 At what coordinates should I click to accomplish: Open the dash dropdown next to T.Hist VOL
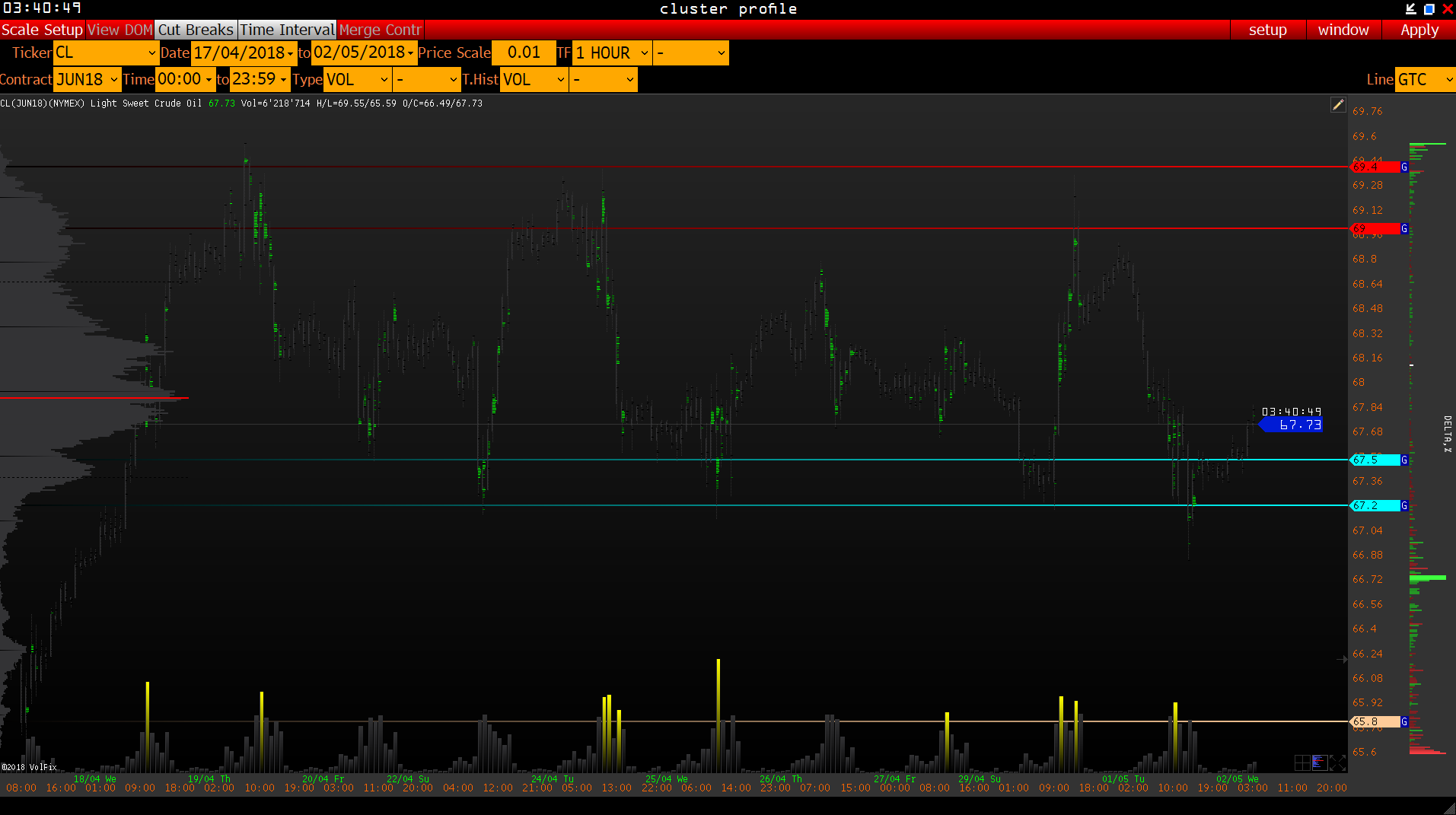click(x=604, y=80)
